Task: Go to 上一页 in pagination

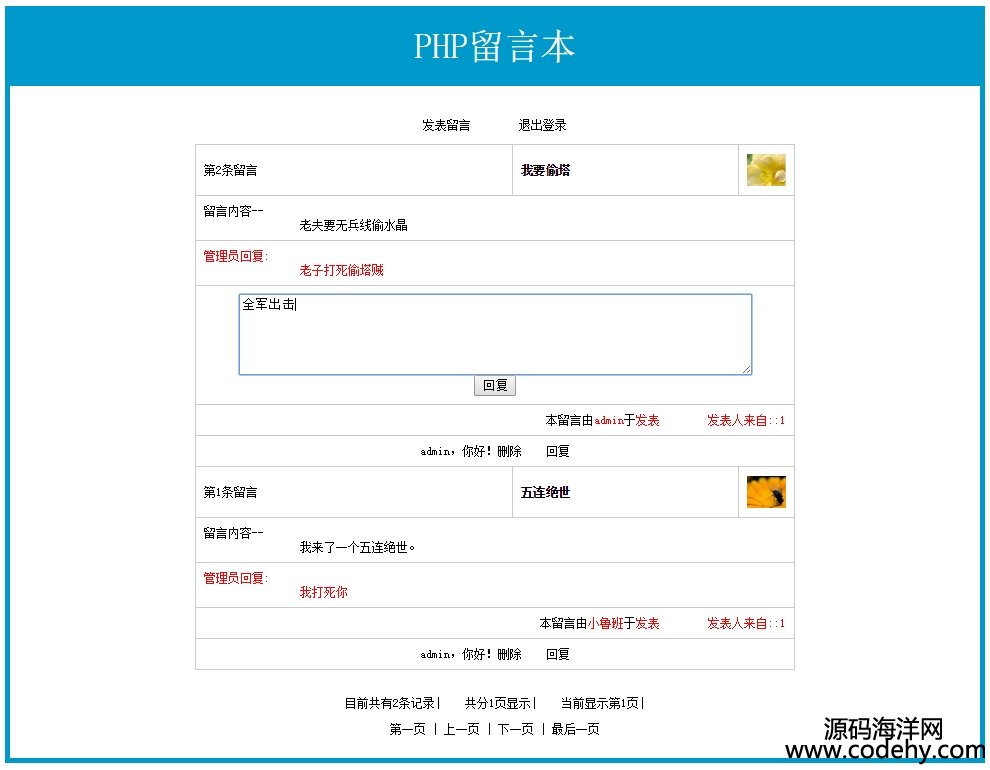Action: (461, 730)
